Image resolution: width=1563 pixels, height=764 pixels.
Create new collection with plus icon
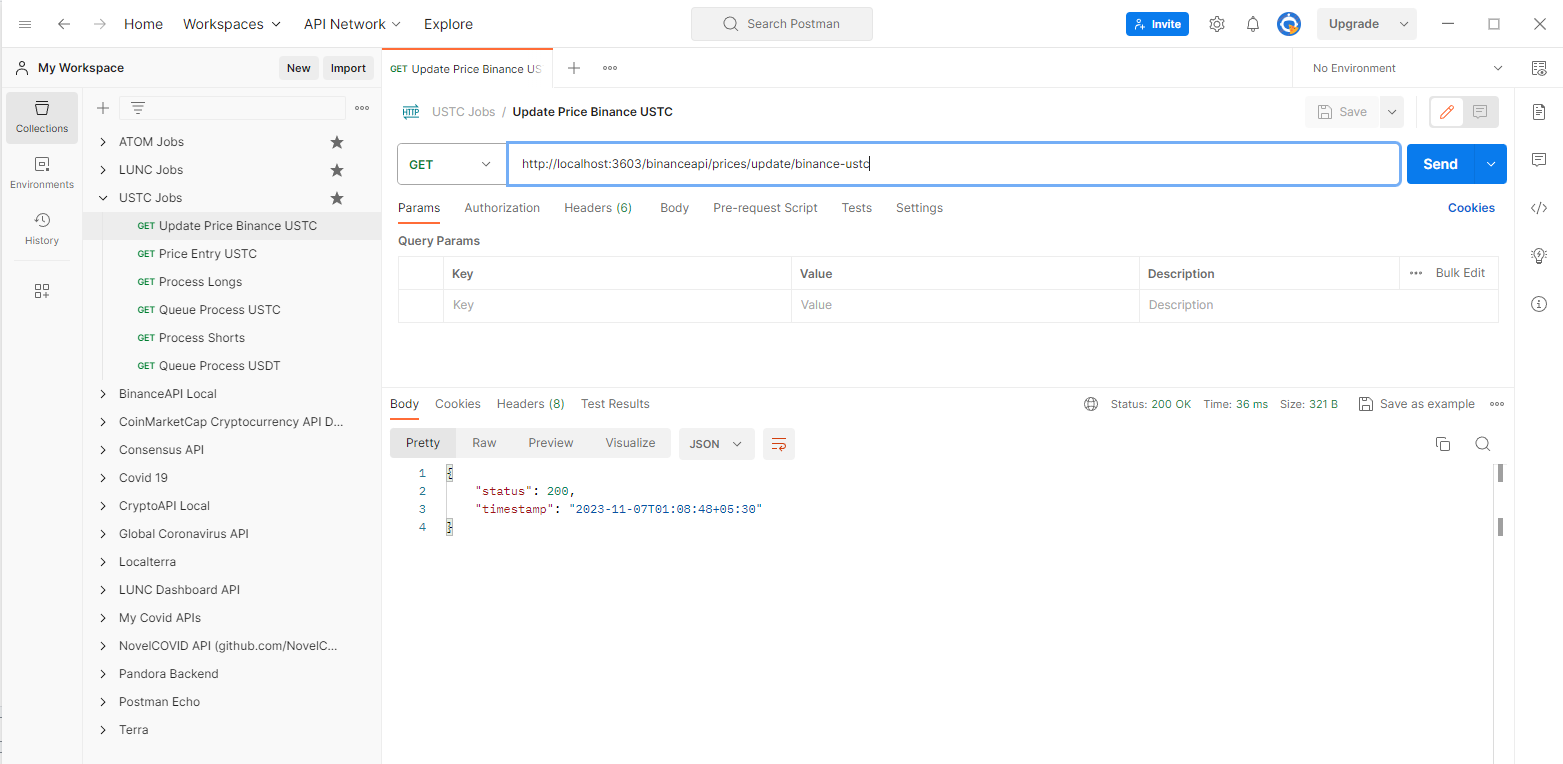point(102,108)
